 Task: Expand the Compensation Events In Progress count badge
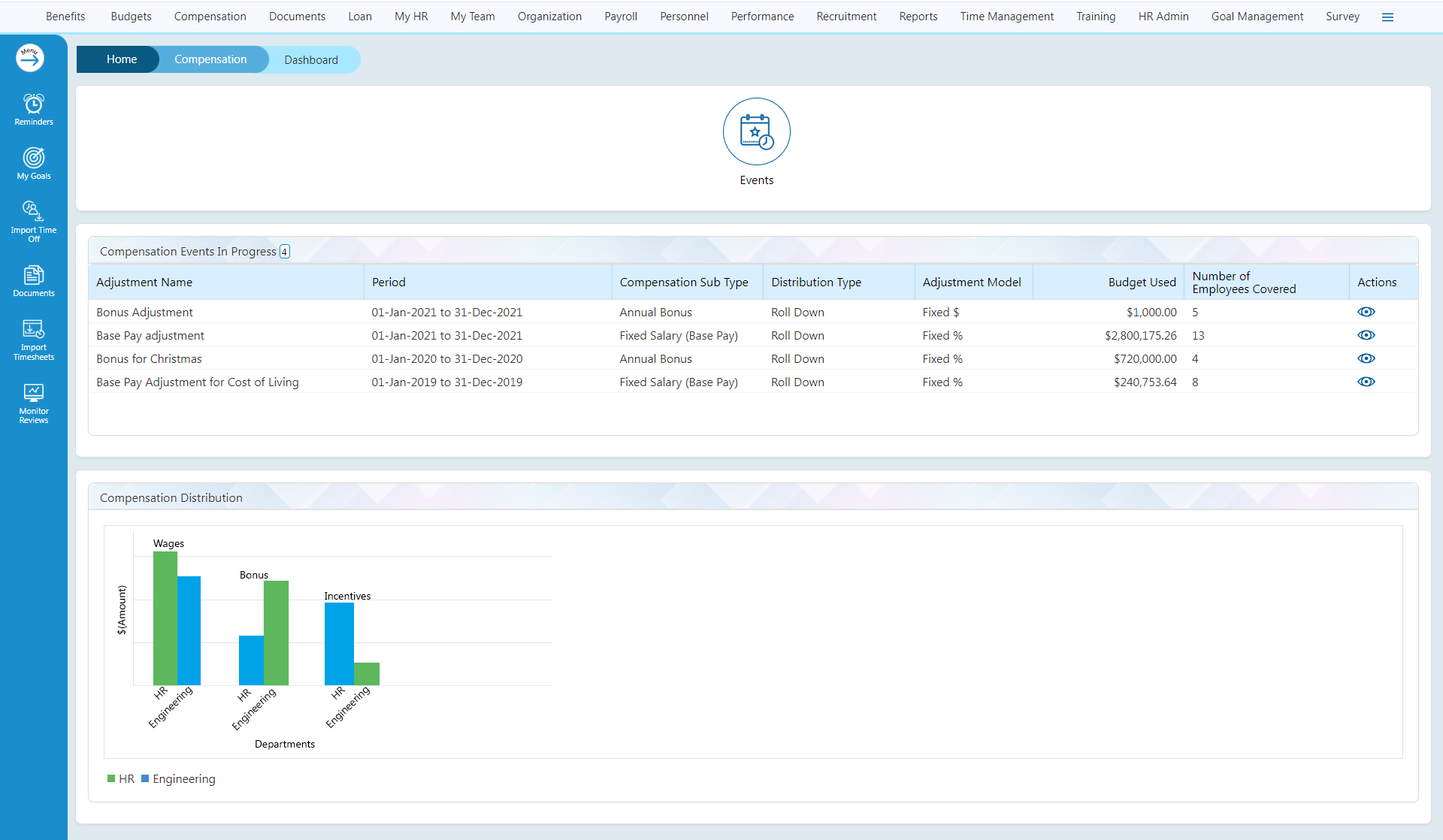coord(284,251)
